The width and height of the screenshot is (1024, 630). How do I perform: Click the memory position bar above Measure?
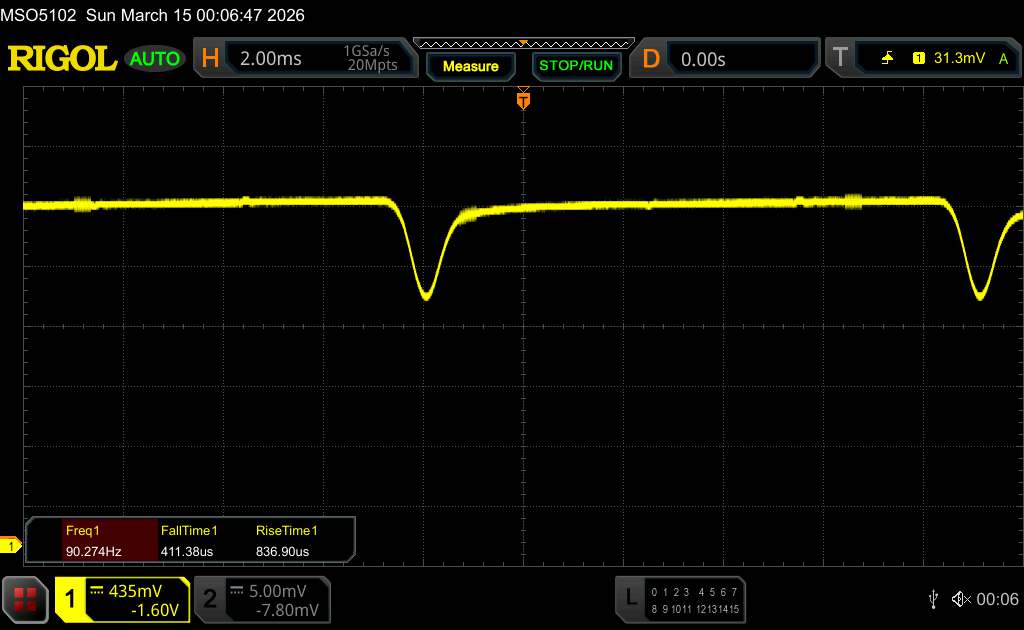(x=522, y=43)
